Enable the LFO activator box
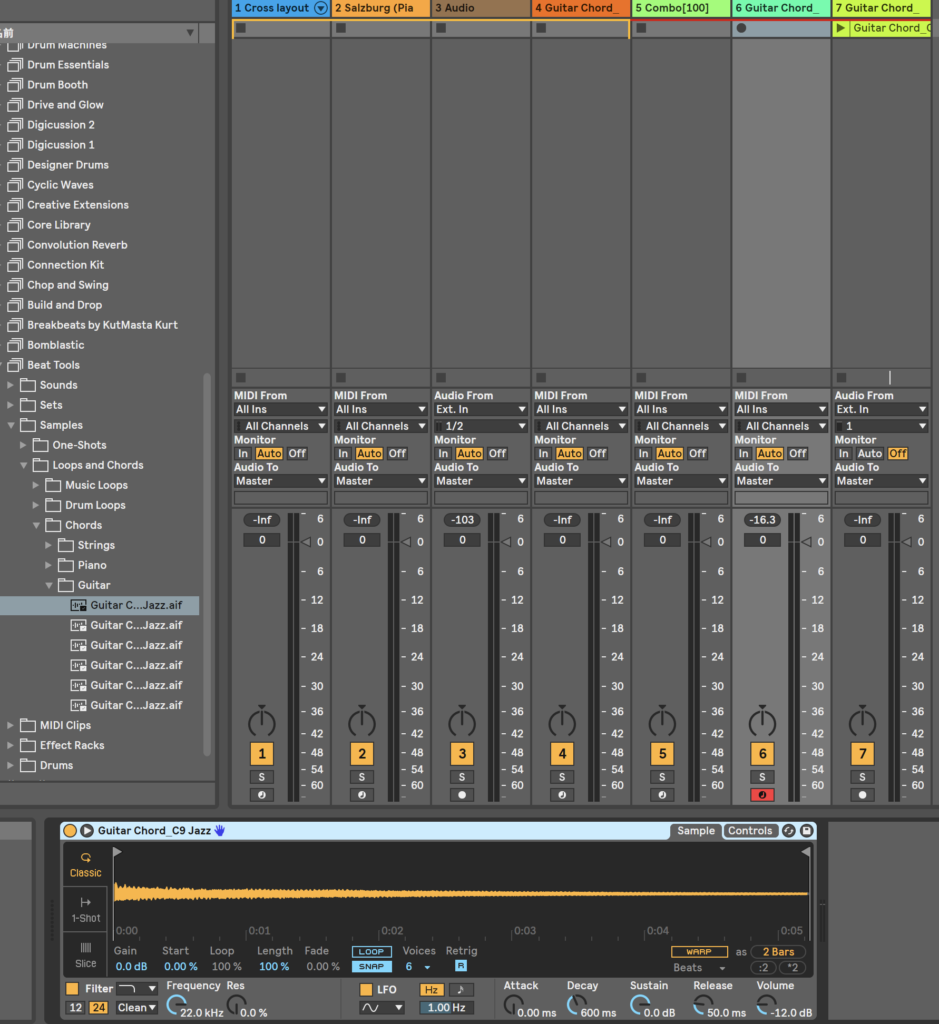Viewport: 939px width, 1024px height. [366, 990]
